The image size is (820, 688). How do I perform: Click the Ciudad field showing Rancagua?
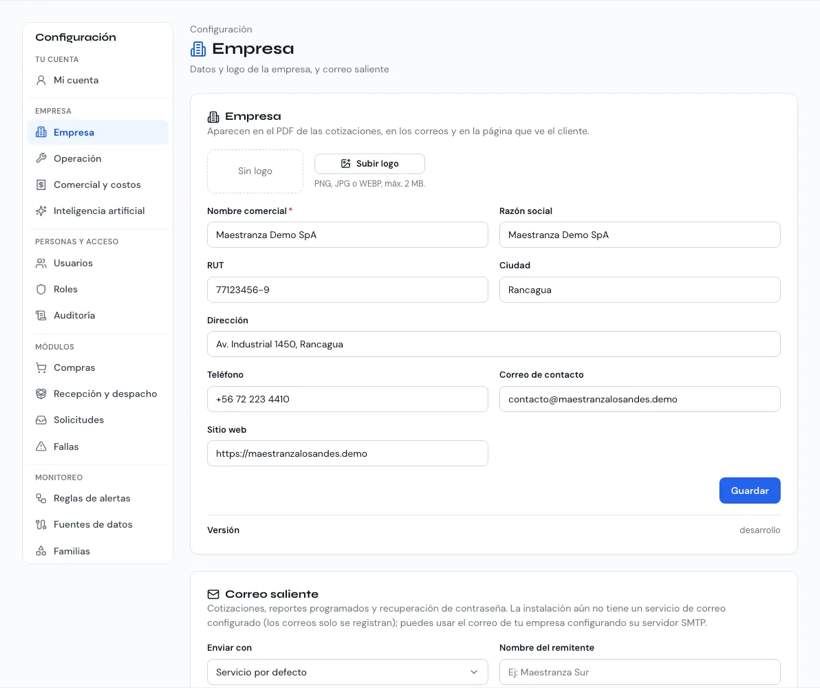click(x=640, y=290)
